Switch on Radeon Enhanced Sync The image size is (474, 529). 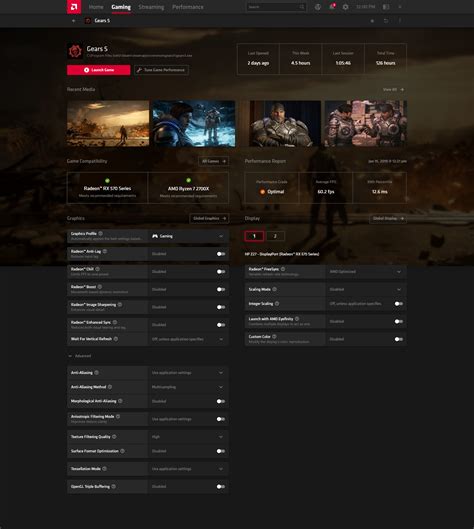tap(221, 325)
